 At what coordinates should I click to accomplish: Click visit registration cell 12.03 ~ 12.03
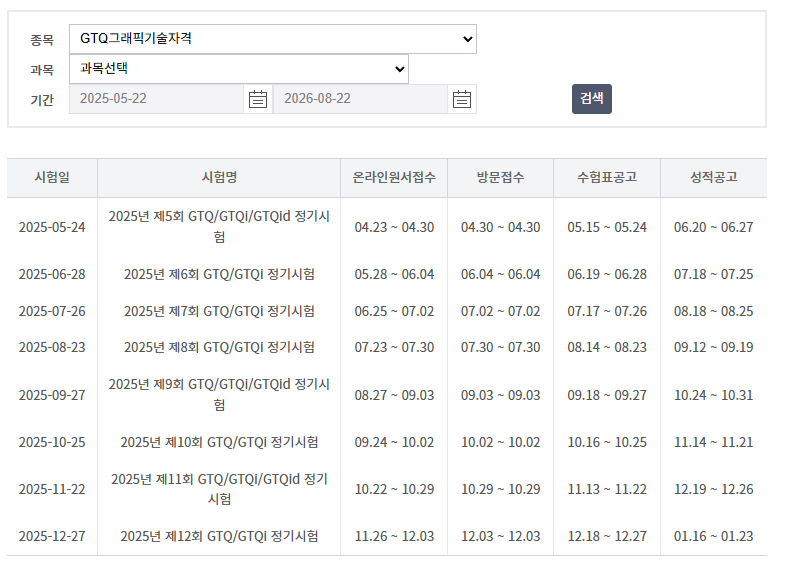(501, 536)
